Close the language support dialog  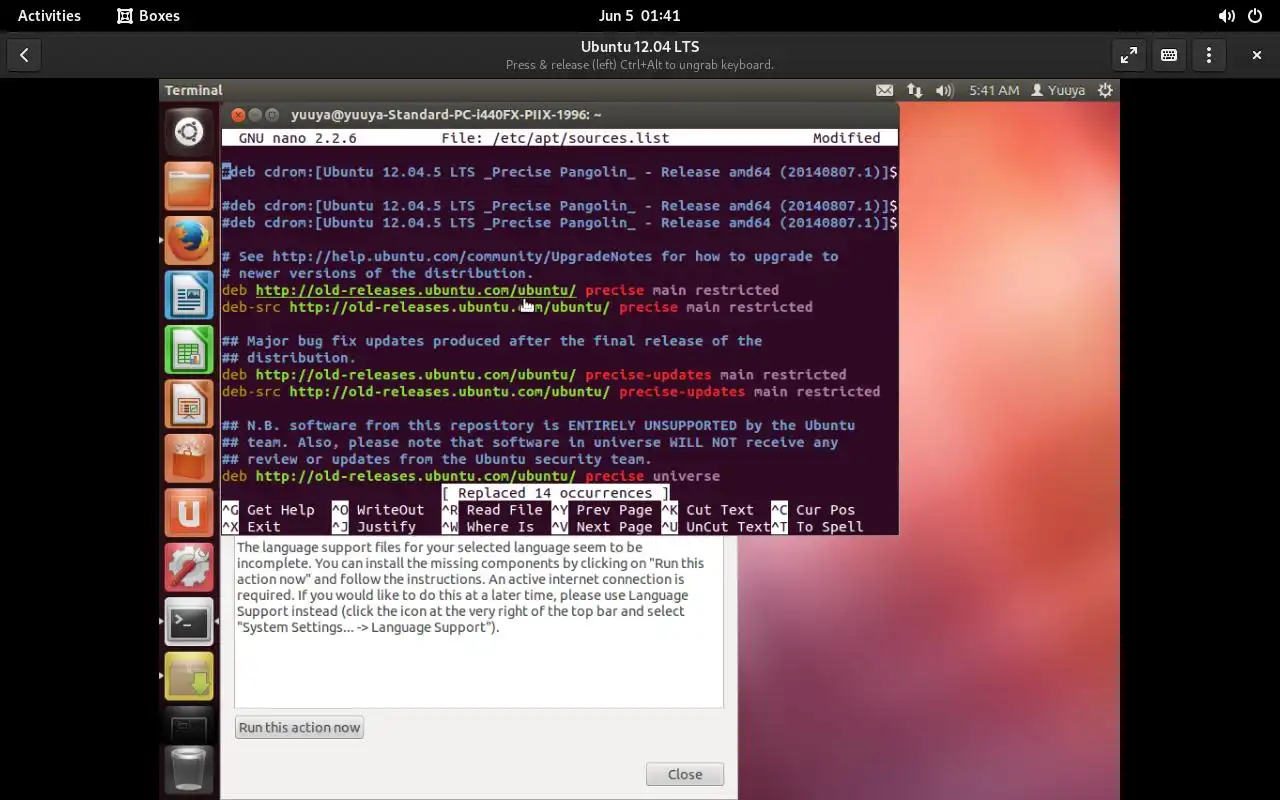click(x=685, y=774)
